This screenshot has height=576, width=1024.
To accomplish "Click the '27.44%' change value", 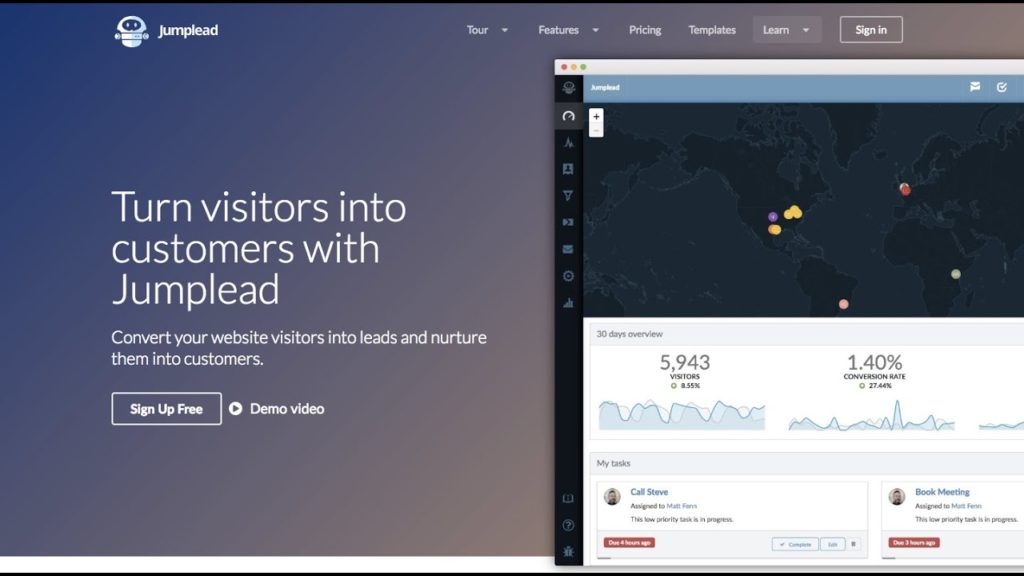I will pyautogui.click(x=880, y=386).
